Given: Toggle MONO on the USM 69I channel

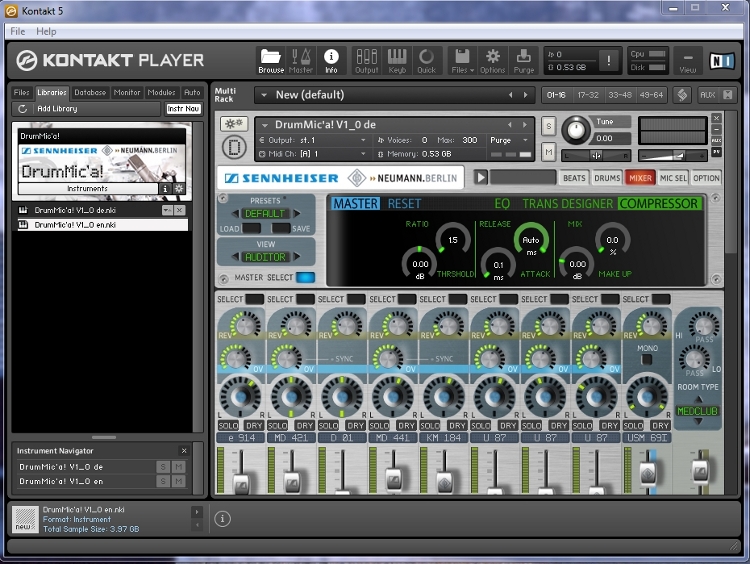Looking at the screenshot, I should (646, 359).
